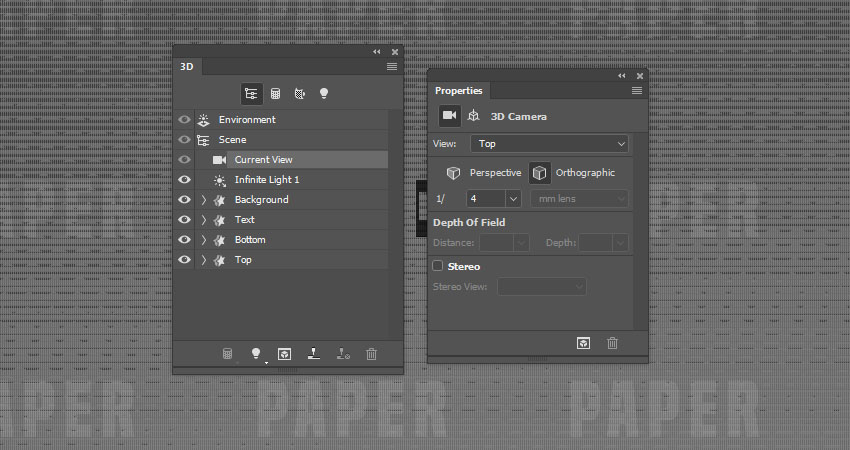Hide the Background mesh
Viewport: 850px width, 450px height.
[184, 200]
